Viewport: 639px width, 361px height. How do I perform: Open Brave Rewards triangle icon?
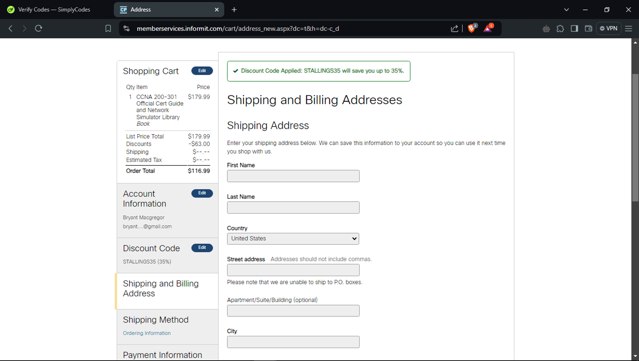pyautogui.click(x=488, y=28)
